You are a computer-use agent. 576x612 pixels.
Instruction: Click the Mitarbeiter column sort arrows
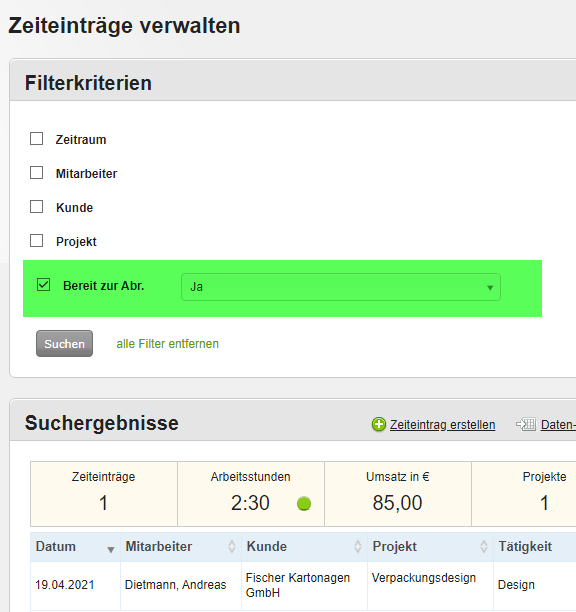click(232, 546)
